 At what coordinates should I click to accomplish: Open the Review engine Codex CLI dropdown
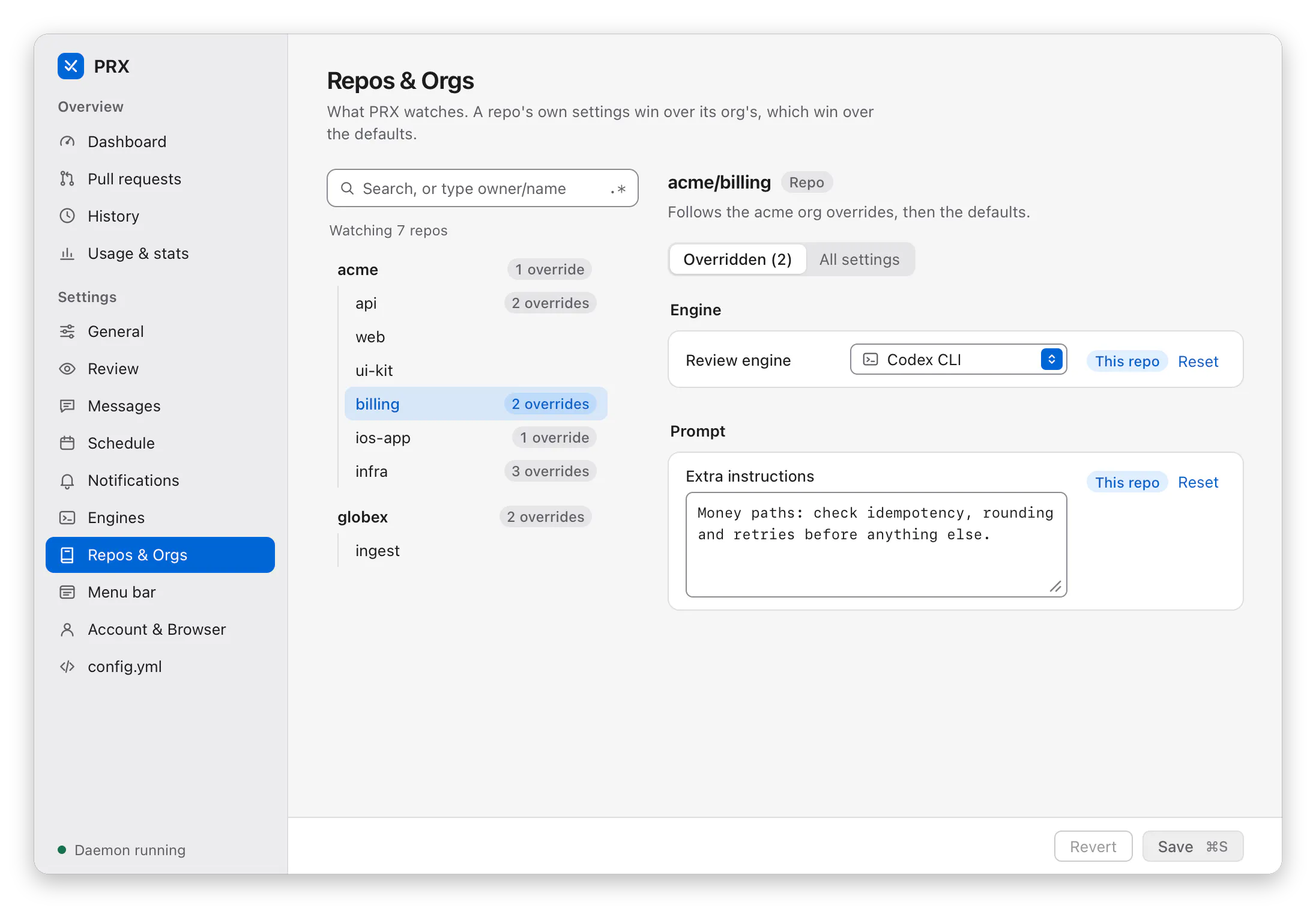(958, 360)
